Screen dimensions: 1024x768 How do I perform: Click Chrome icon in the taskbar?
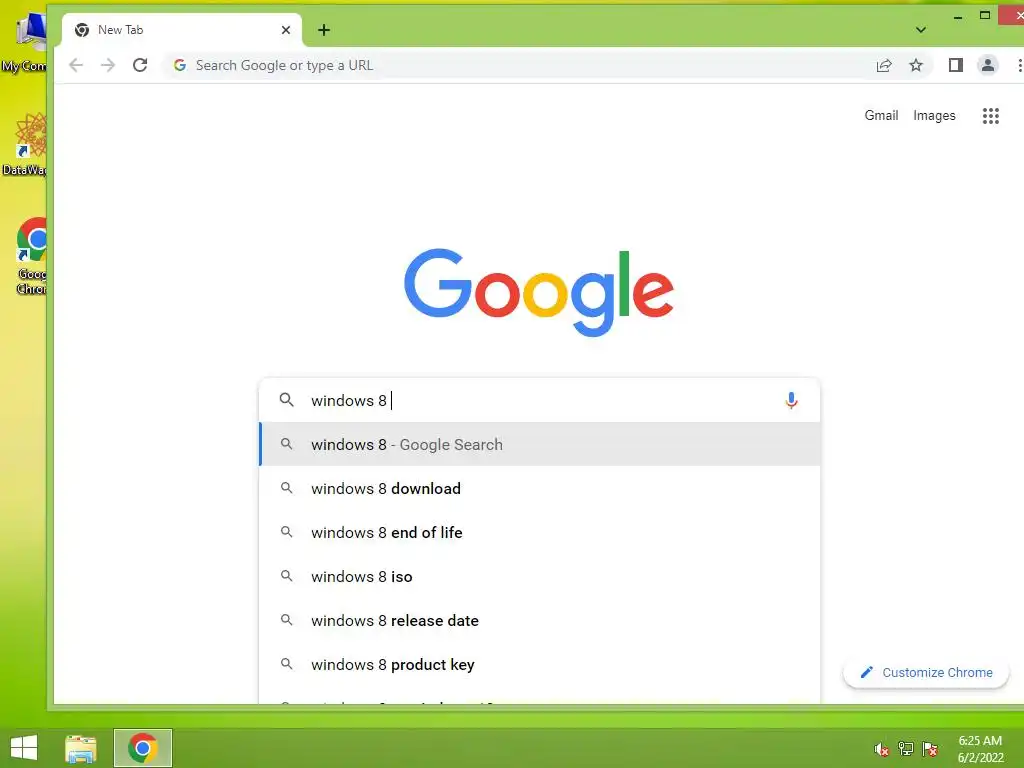pyautogui.click(x=142, y=748)
